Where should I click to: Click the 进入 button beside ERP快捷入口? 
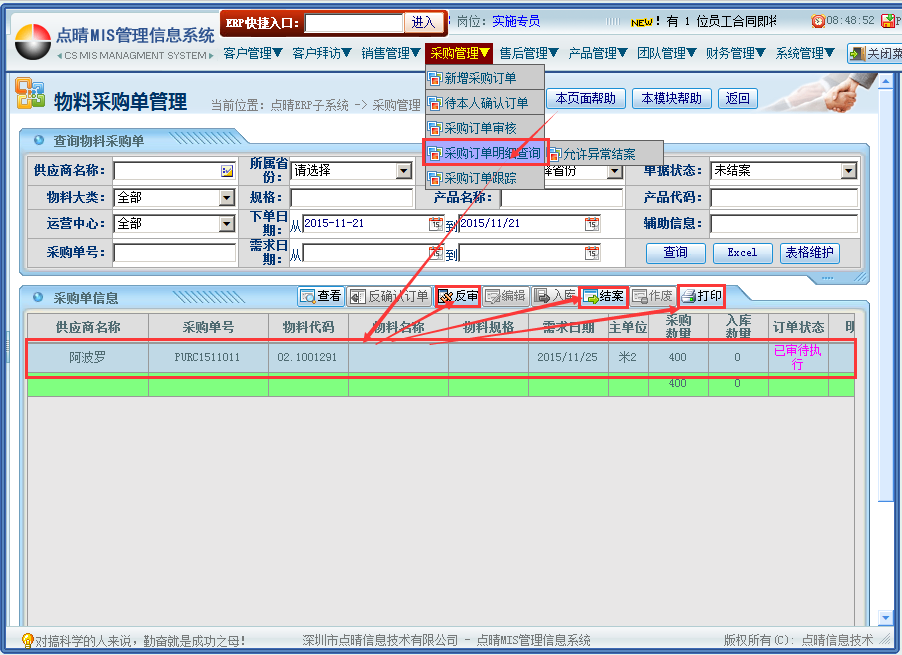(x=423, y=22)
